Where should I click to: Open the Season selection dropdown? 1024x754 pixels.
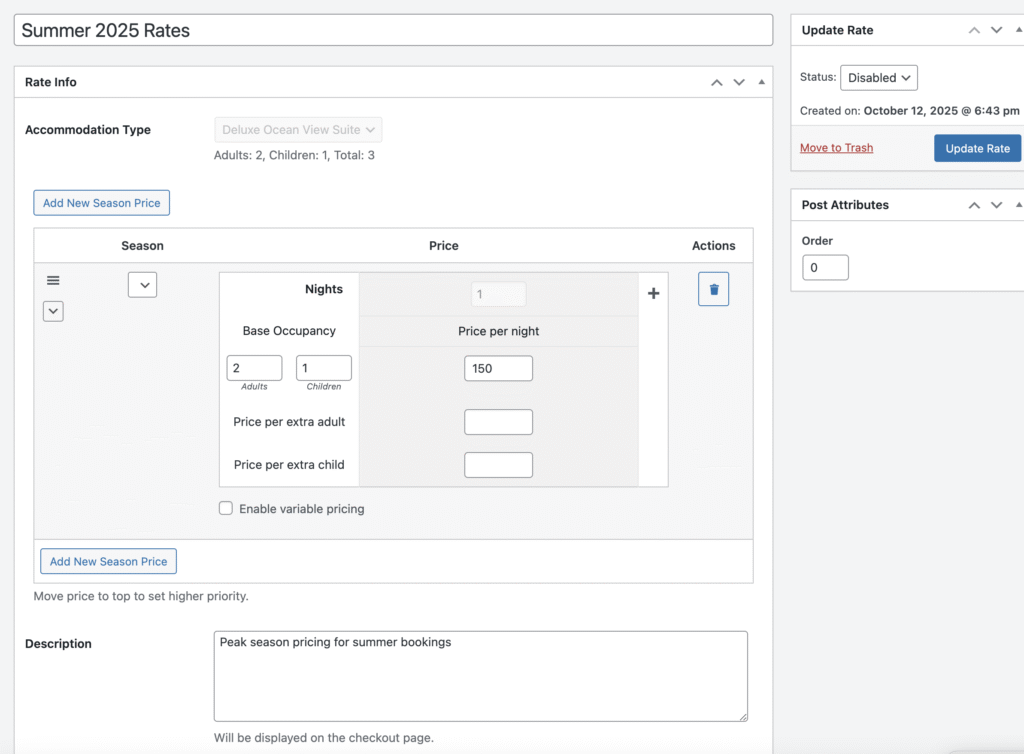click(x=142, y=285)
